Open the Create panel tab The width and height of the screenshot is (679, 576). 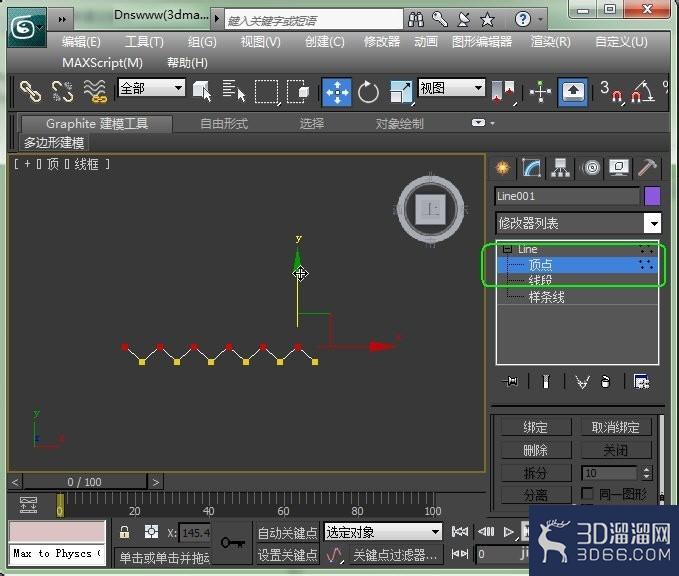coord(502,168)
